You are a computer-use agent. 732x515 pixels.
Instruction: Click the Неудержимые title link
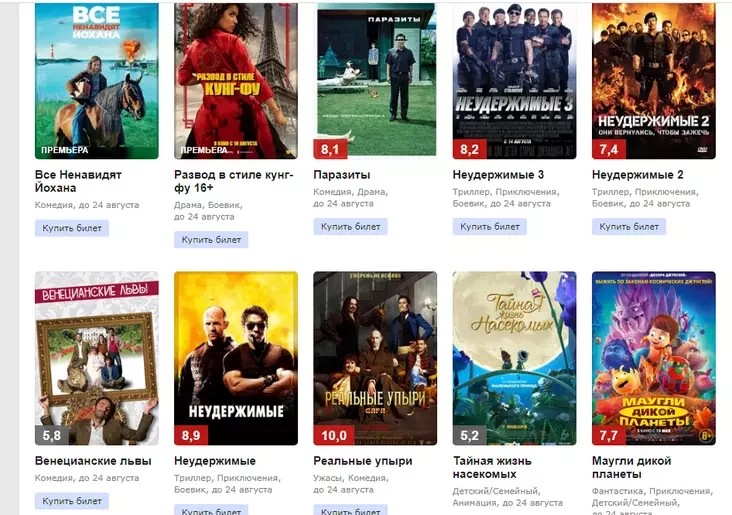[215, 461]
